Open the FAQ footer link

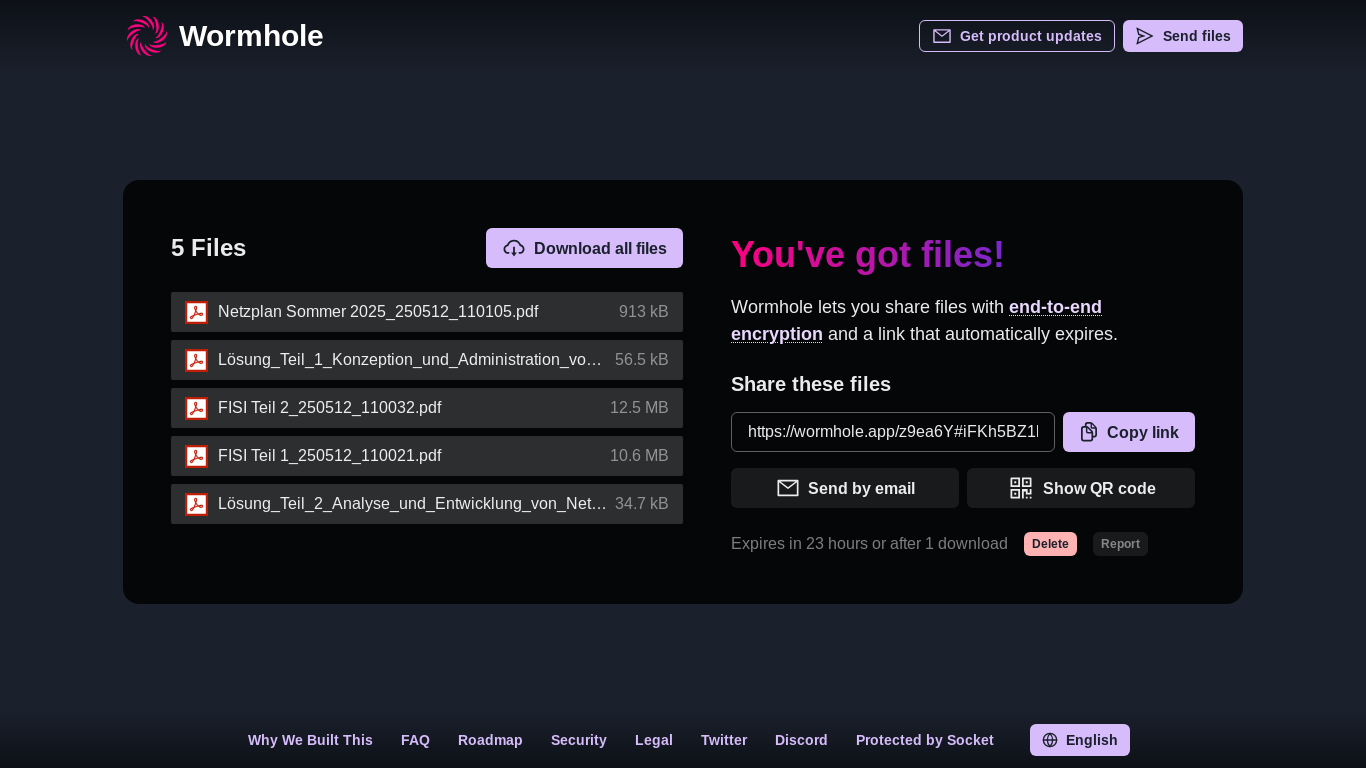(x=415, y=740)
